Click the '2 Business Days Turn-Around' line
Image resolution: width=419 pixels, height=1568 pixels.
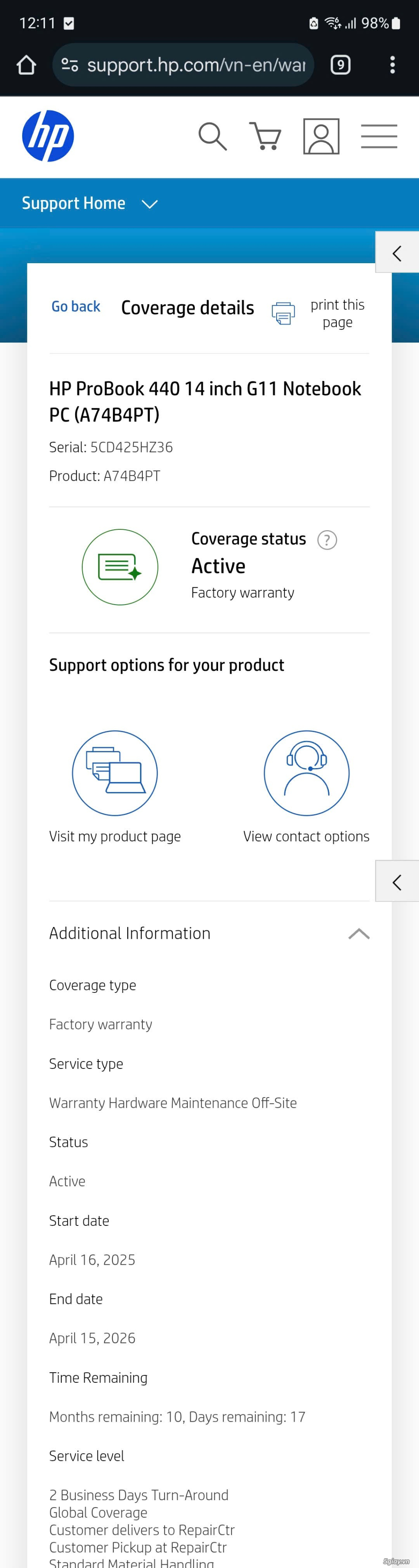(139, 1495)
